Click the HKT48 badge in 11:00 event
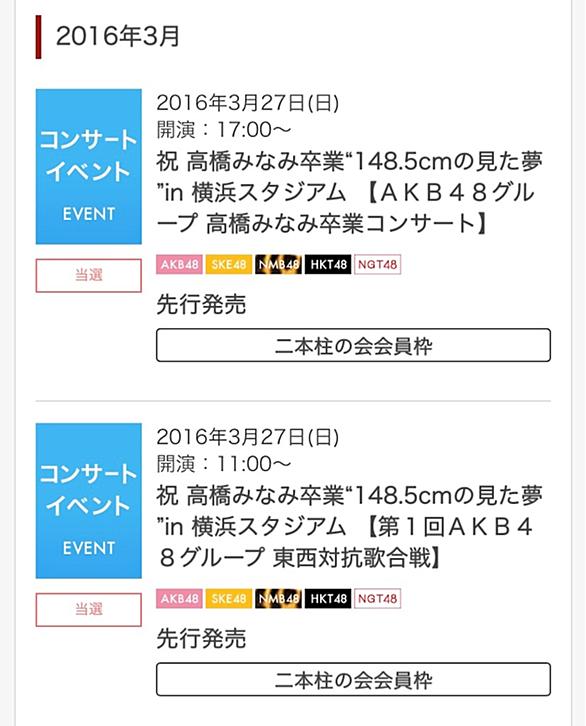Screen dimensions: 586x726 point(328,598)
